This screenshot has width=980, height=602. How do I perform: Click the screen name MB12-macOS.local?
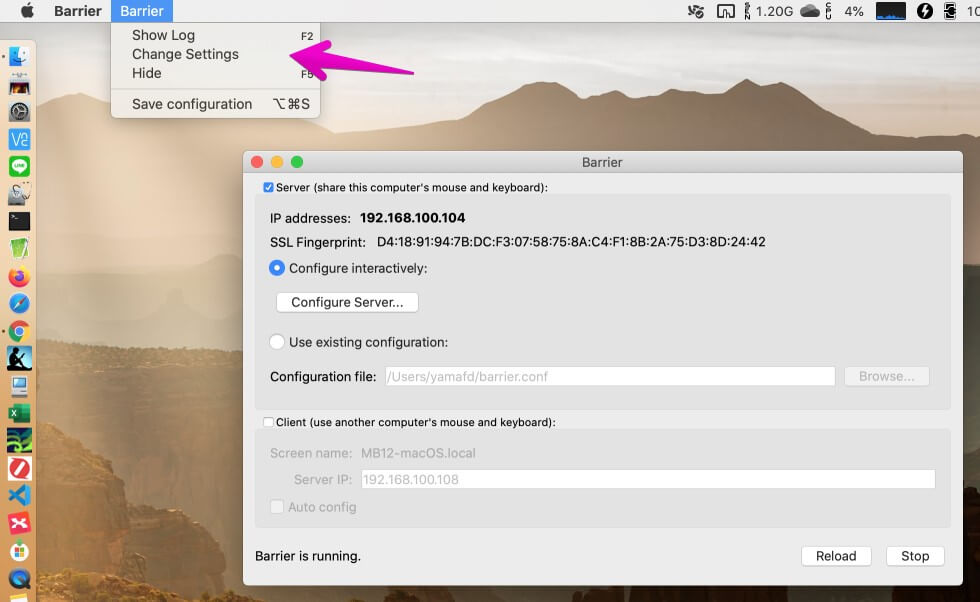(418, 453)
